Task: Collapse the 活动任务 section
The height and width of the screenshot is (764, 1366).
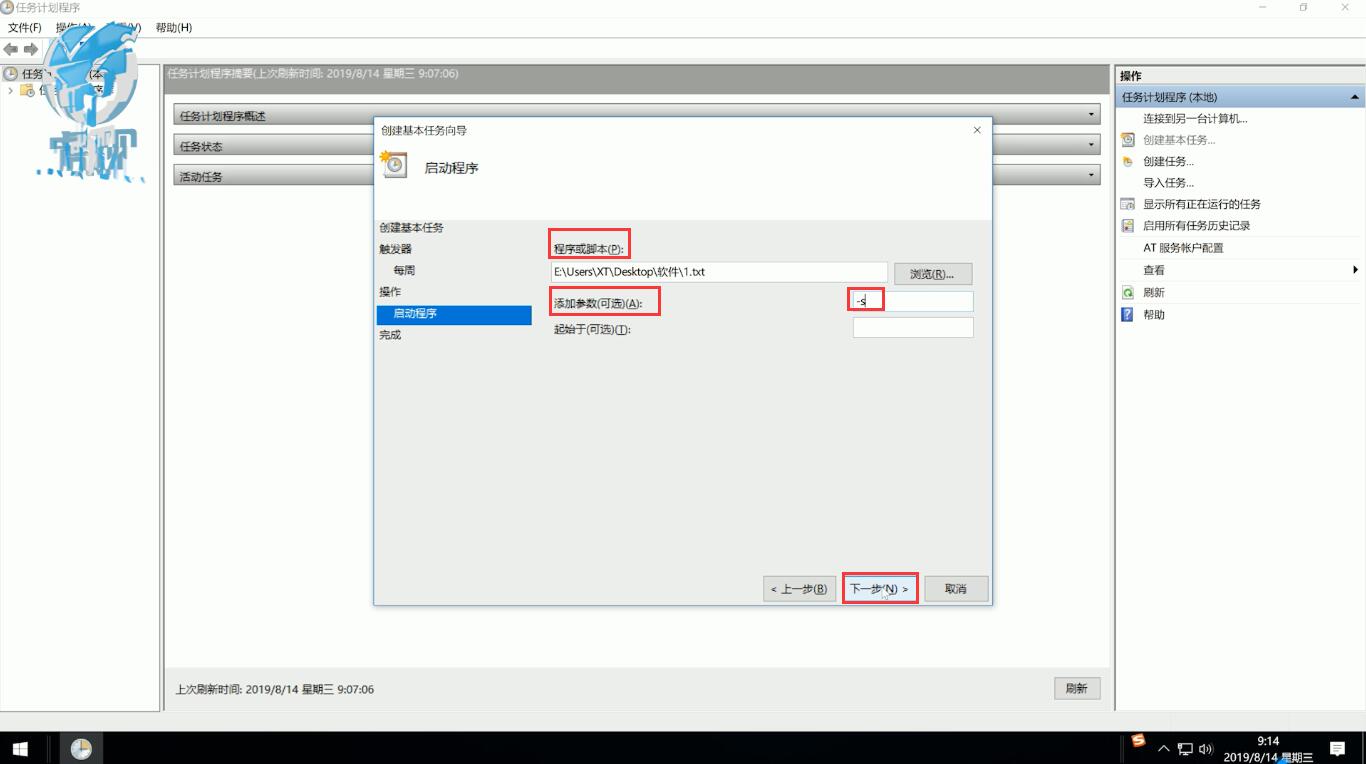Action: [x=1092, y=175]
